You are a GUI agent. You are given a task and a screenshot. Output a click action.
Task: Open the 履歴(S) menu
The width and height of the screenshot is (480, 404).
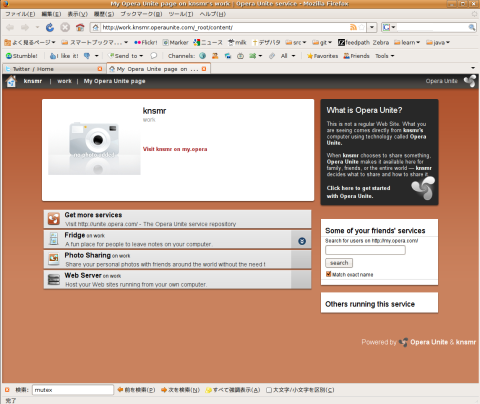point(104,14)
